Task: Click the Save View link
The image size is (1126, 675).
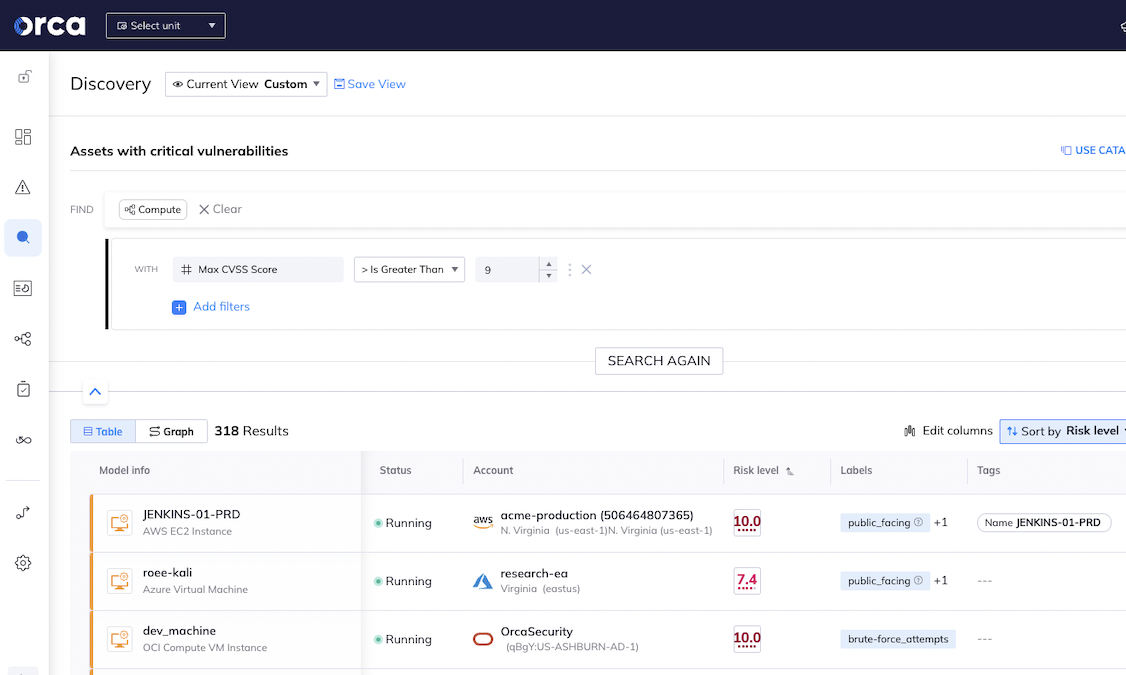Action: pos(370,84)
